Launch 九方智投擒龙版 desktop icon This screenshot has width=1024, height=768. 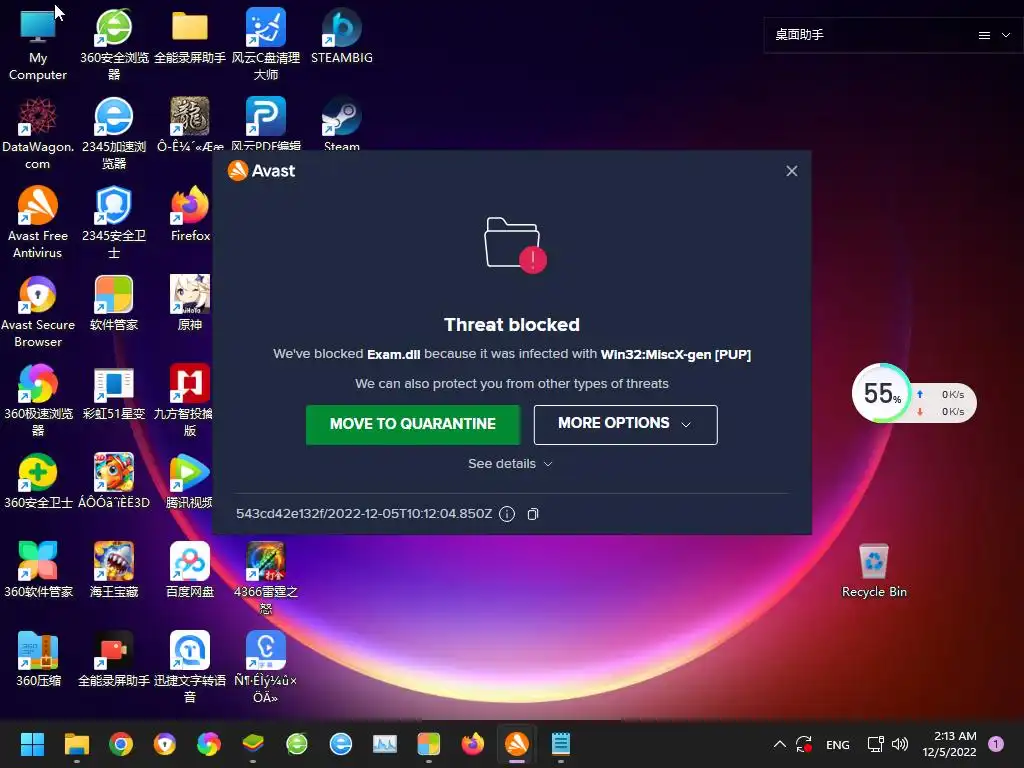[x=190, y=400]
